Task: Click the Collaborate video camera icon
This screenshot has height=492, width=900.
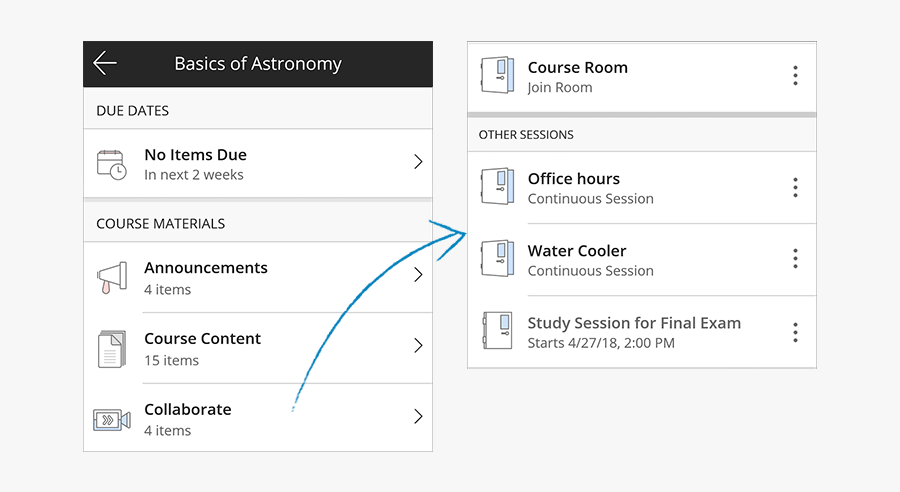Action: click(111, 419)
